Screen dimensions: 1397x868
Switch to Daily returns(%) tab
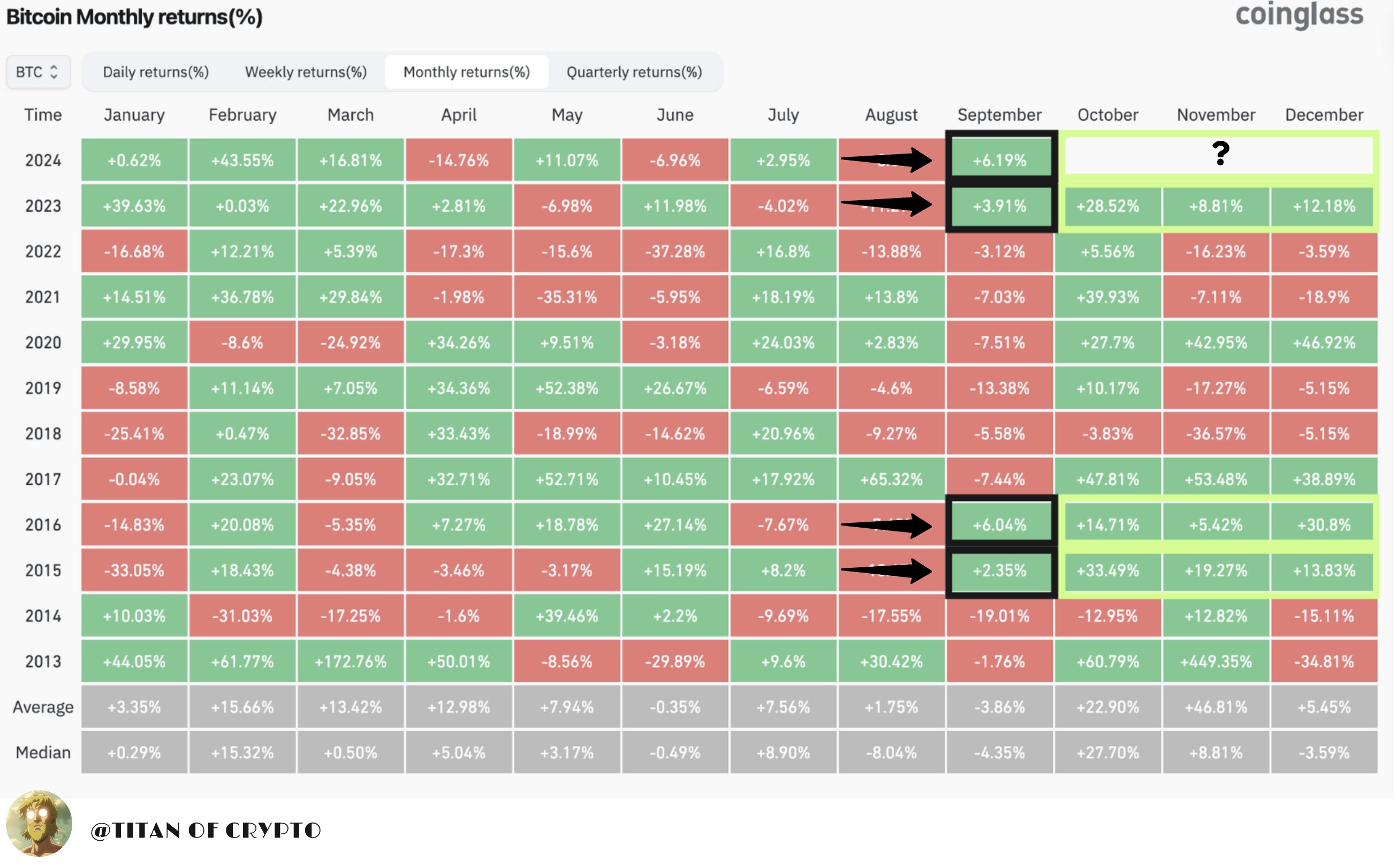coord(156,72)
